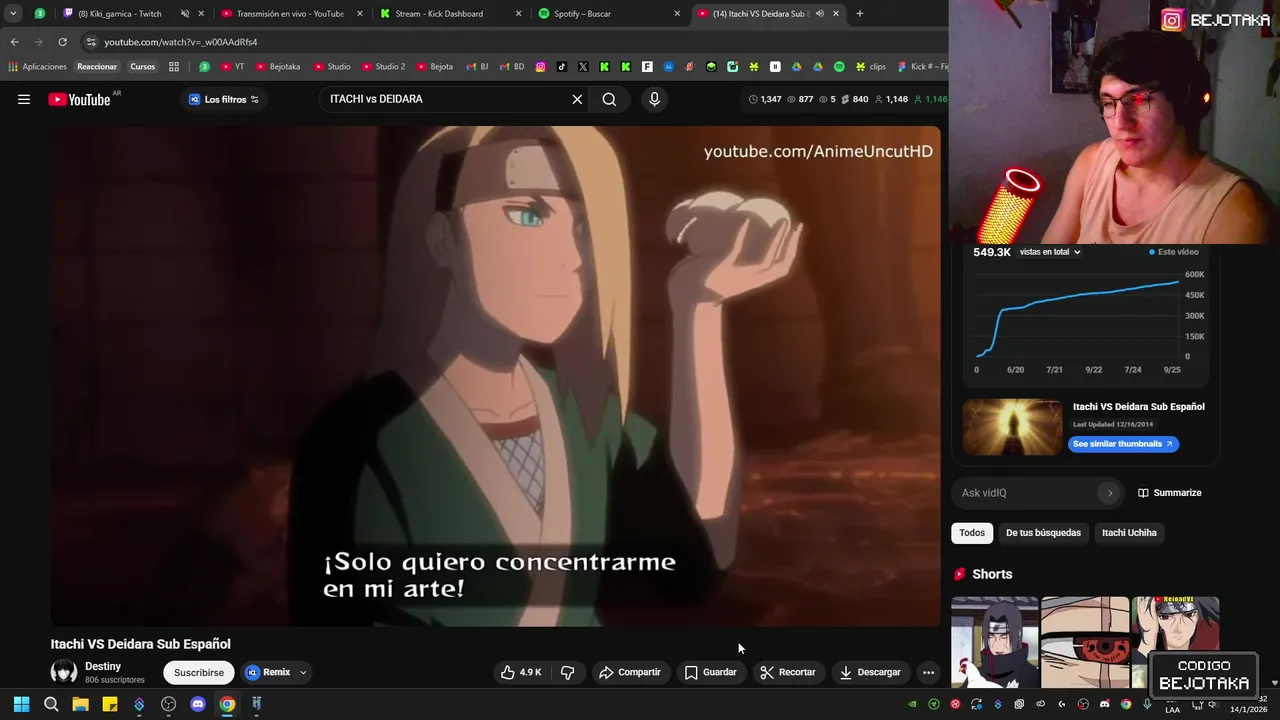Open File Explorer from the taskbar
This screenshot has width=1280, height=720.
[80, 704]
